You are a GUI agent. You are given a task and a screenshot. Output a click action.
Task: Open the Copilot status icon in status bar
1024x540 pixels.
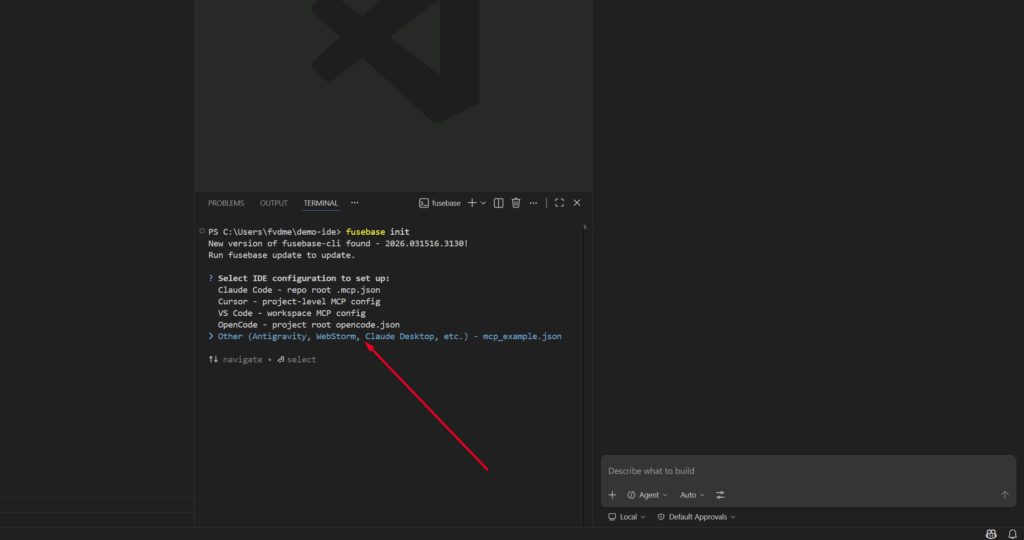pyautogui.click(x=991, y=534)
